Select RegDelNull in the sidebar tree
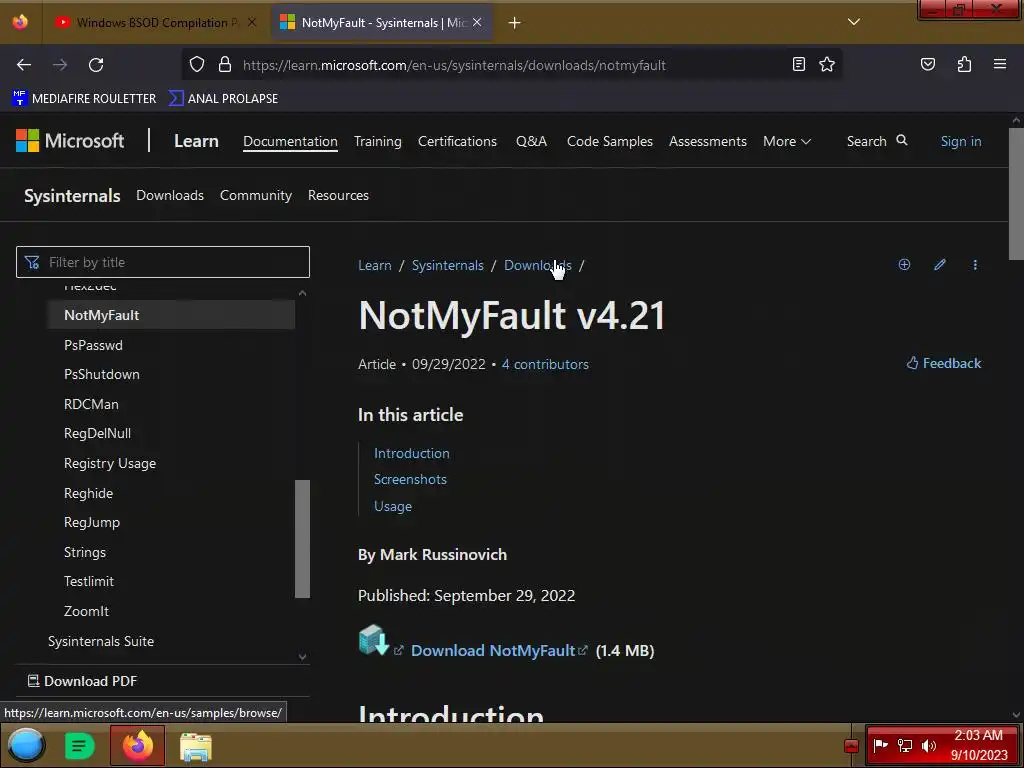 [97, 433]
